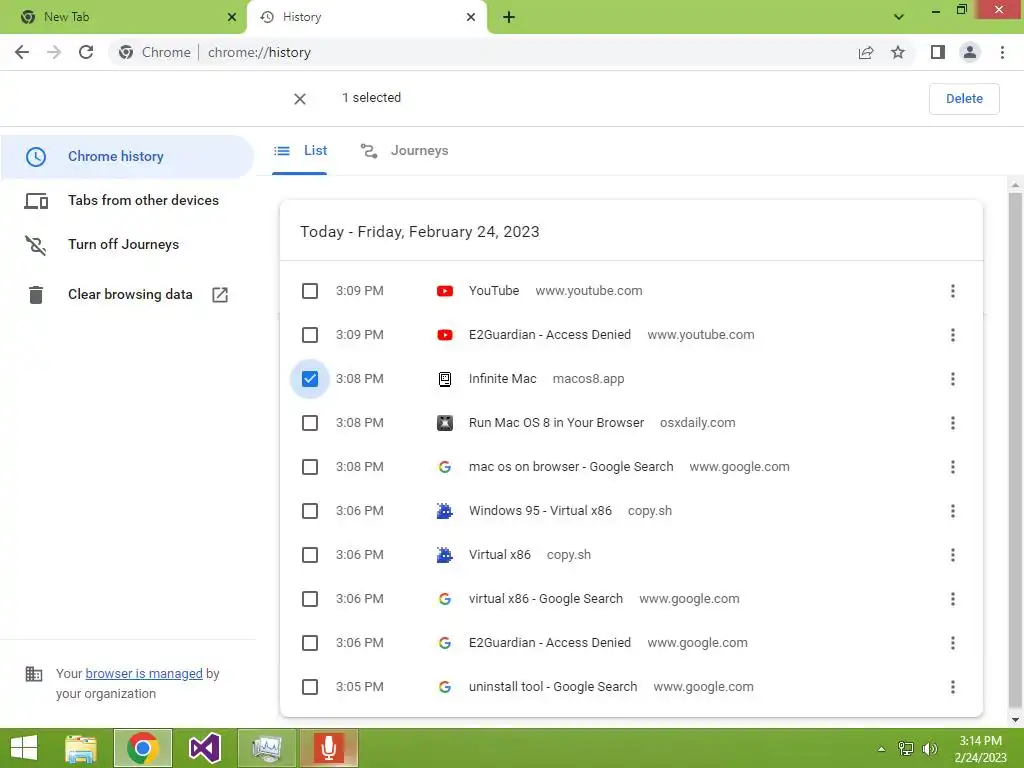Open the external link icon beside Clear browsing data

[x=220, y=295]
